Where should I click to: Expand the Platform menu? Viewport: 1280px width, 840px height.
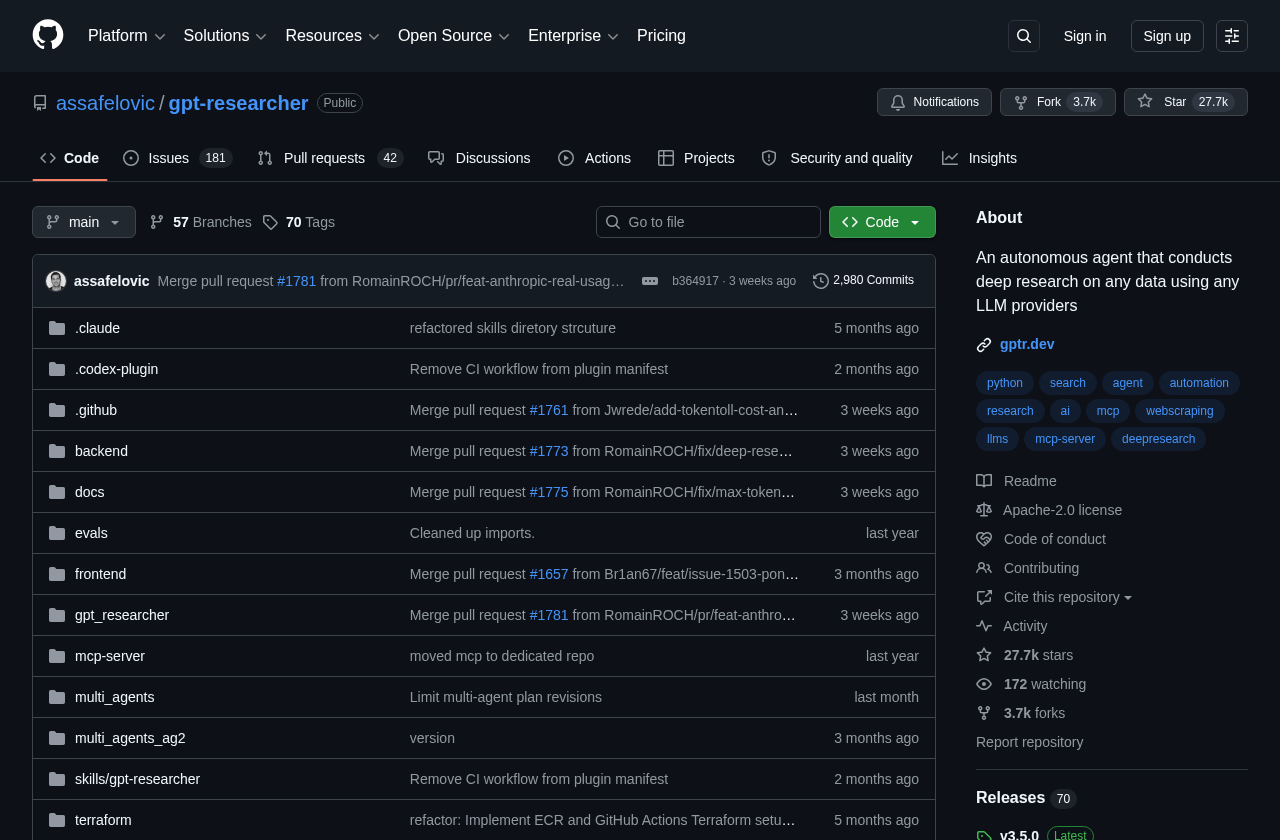click(x=126, y=36)
